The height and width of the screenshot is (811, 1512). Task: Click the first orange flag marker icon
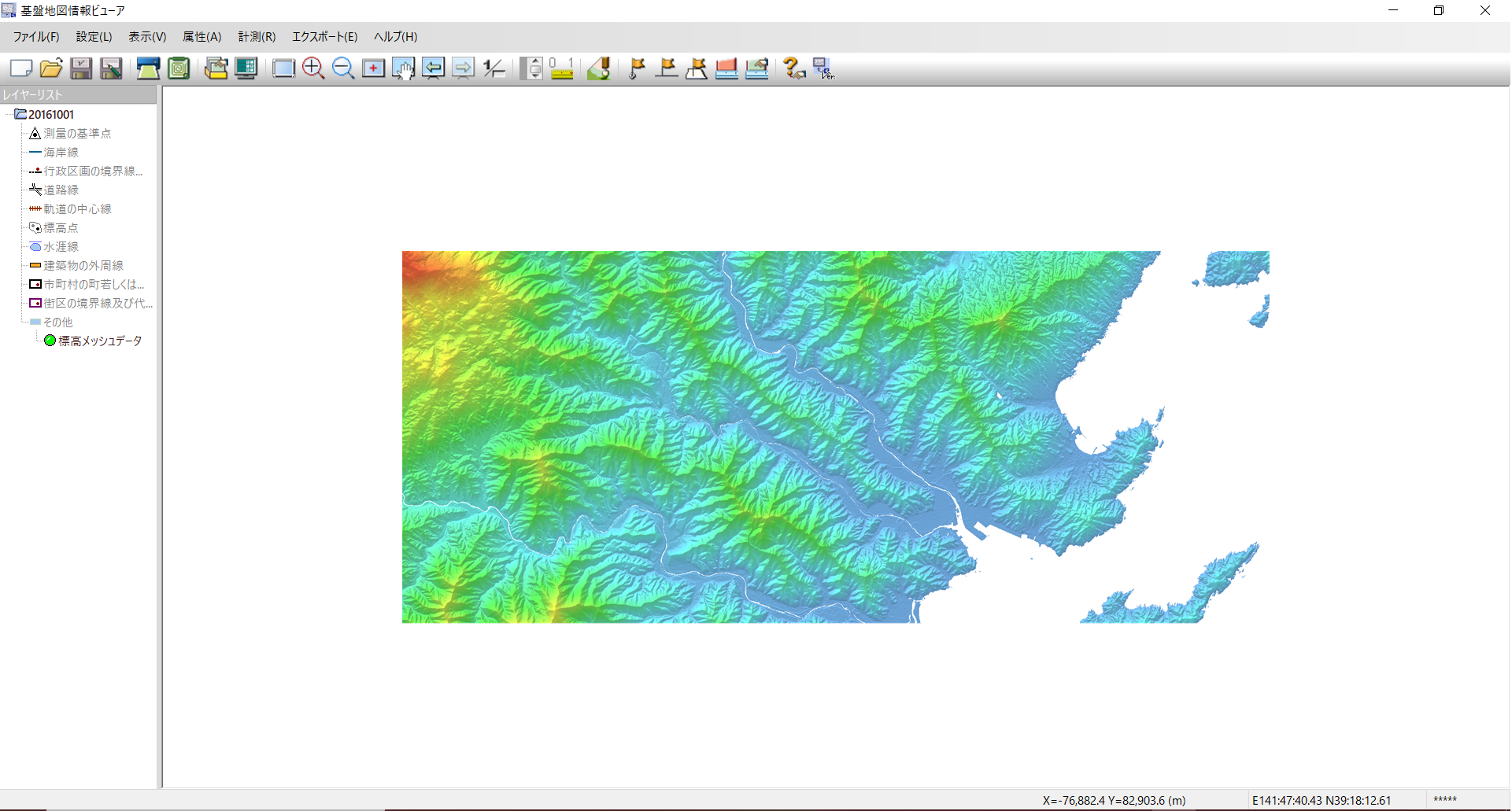tap(637, 68)
